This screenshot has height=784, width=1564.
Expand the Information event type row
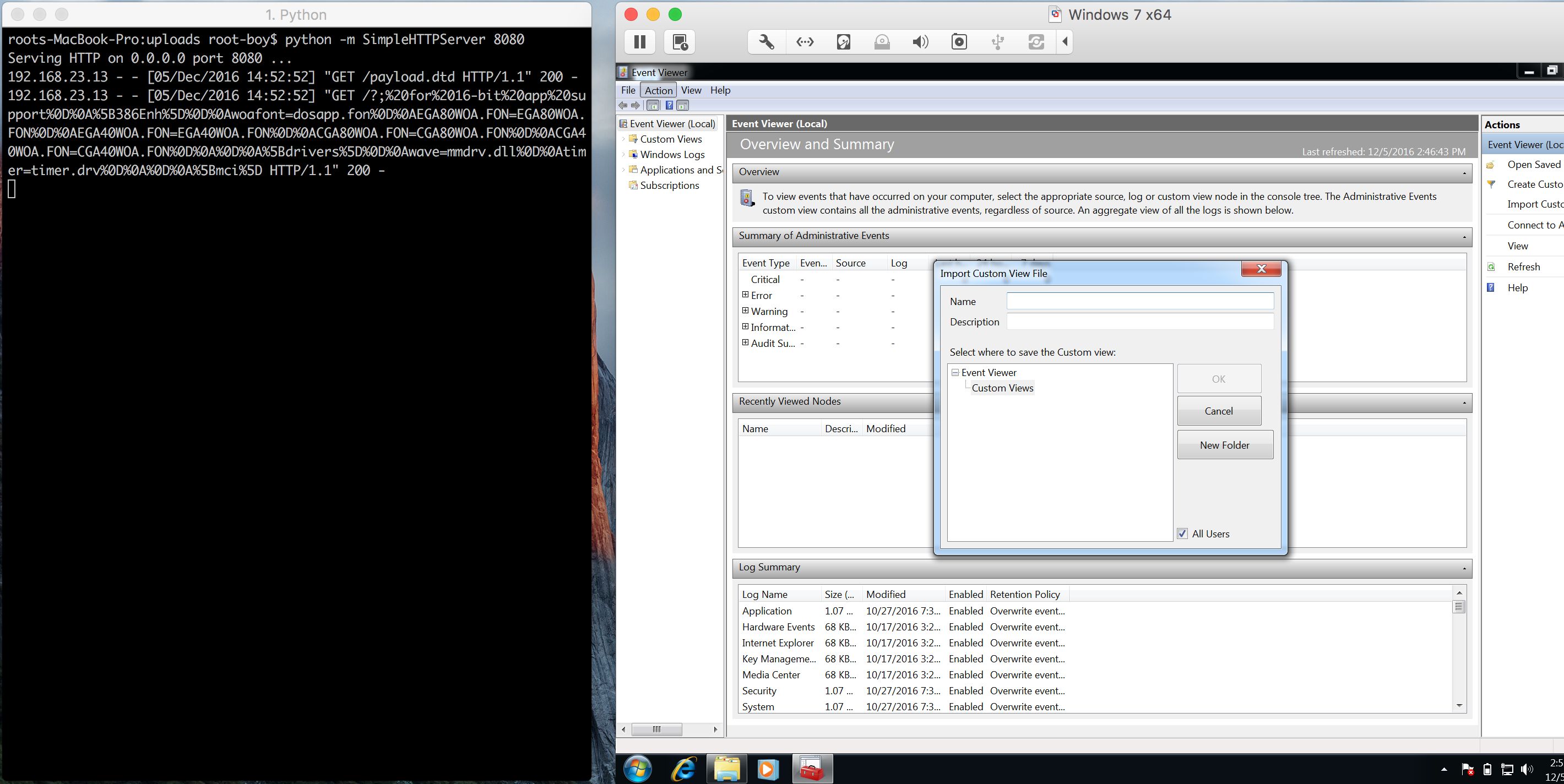tap(745, 326)
